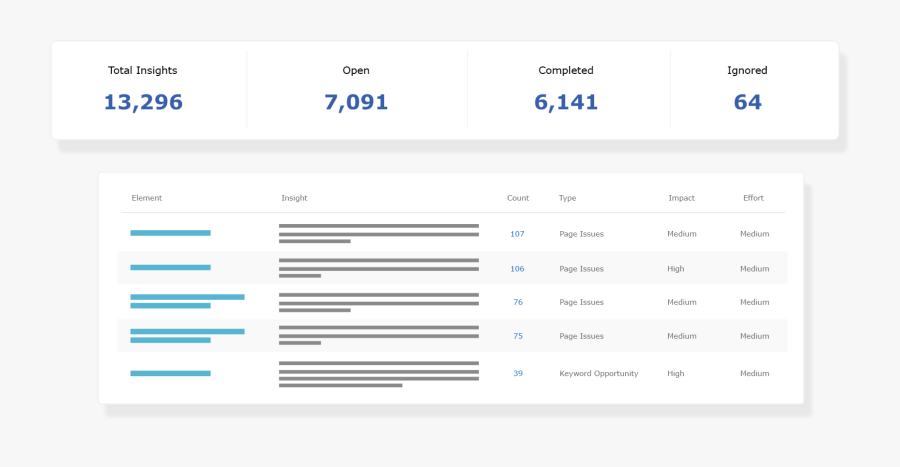Sort by the Element column header
Viewport: 900px width, 467px height.
tap(146, 198)
